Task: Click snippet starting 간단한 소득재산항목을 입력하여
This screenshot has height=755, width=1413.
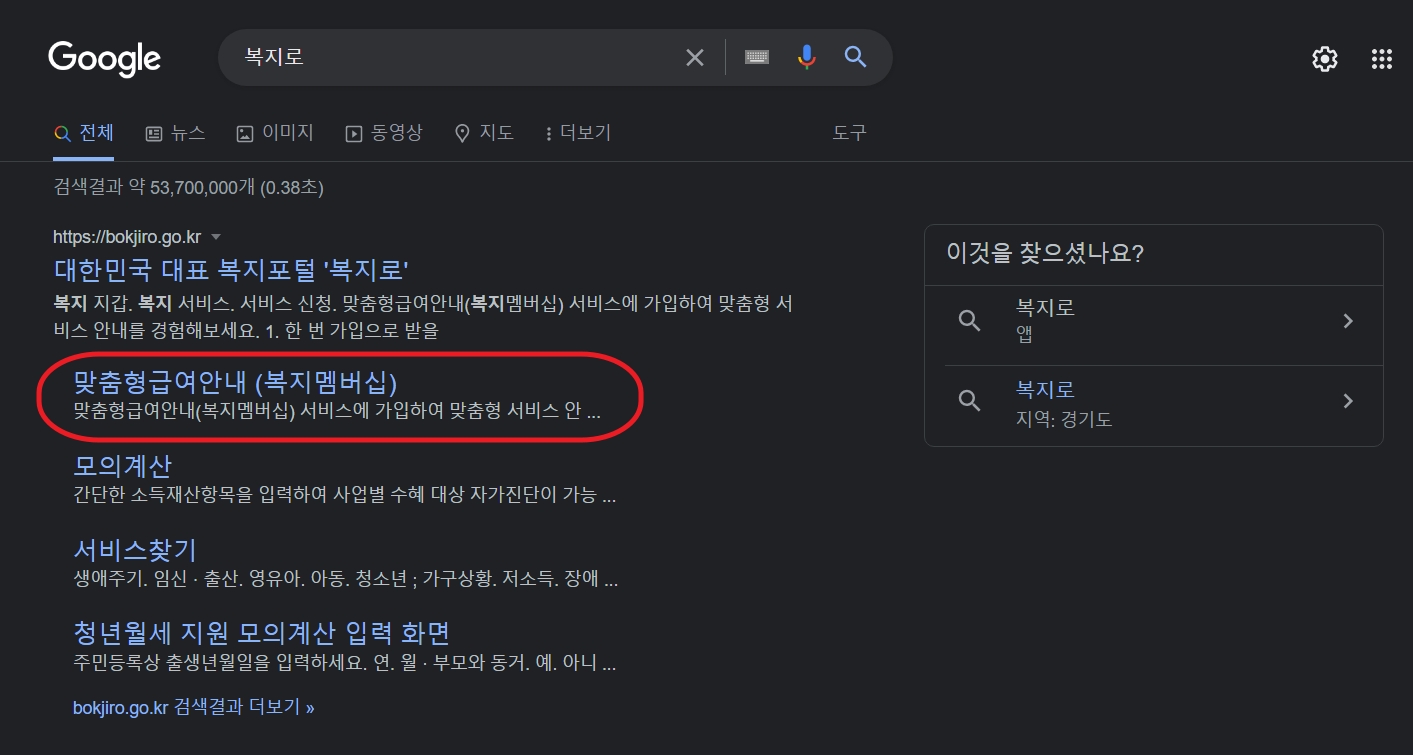Action: [345, 495]
